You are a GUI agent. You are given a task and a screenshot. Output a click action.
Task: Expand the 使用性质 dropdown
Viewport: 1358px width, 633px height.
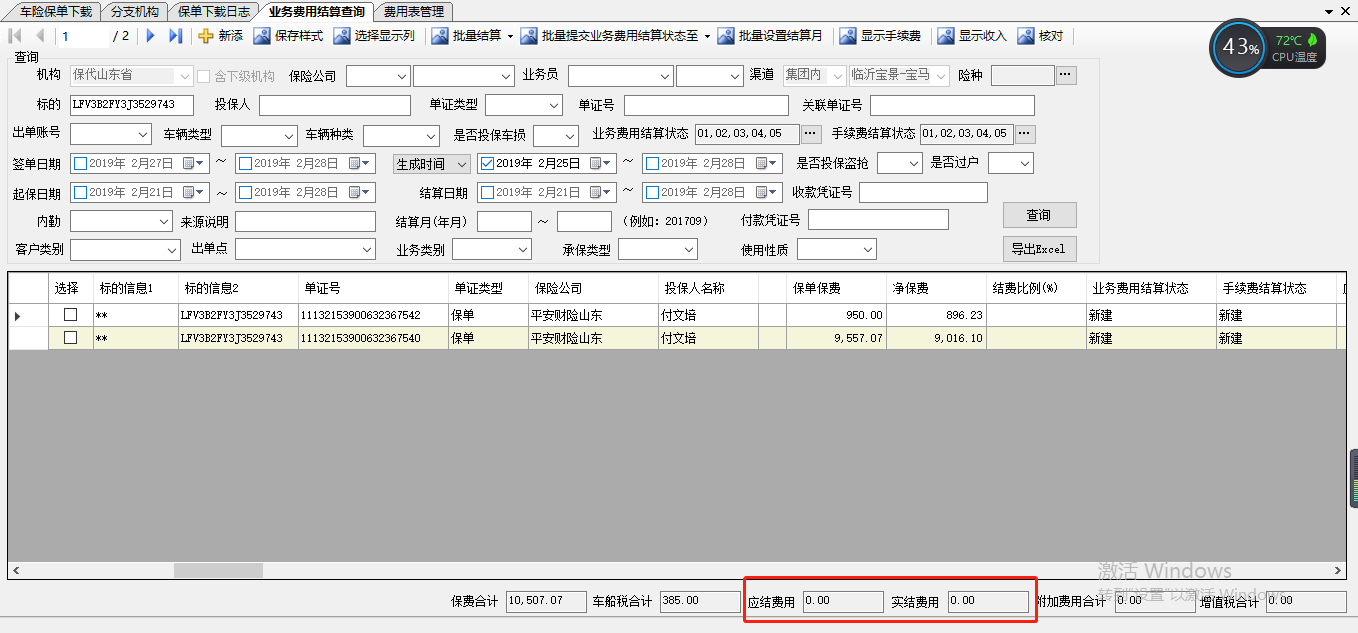tap(868, 249)
